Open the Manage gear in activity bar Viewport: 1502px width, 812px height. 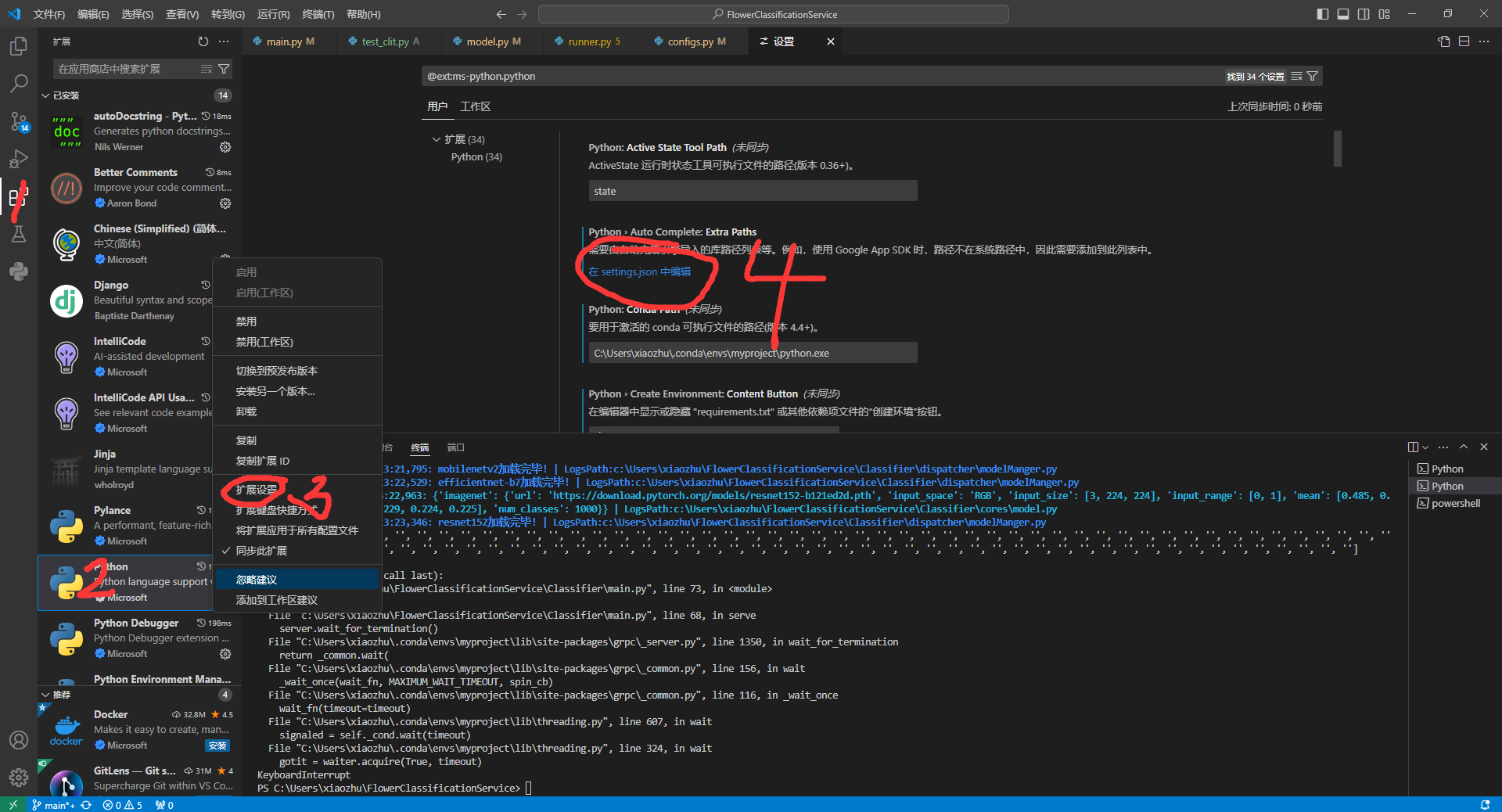pos(19,777)
